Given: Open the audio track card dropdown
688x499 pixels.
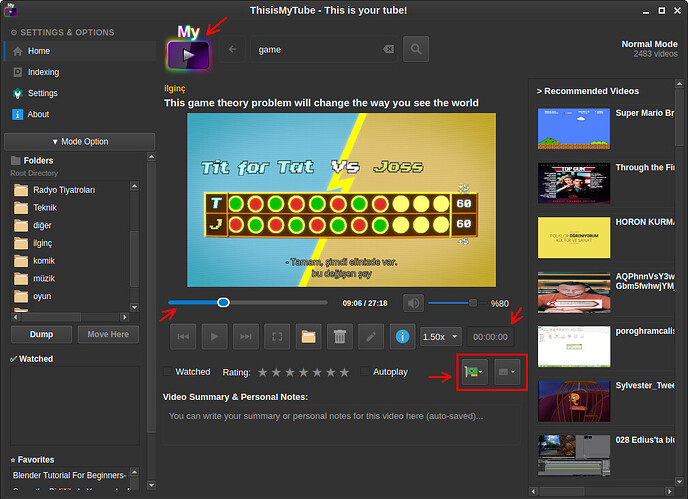Looking at the screenshot, I should click(x=474, y=372).
